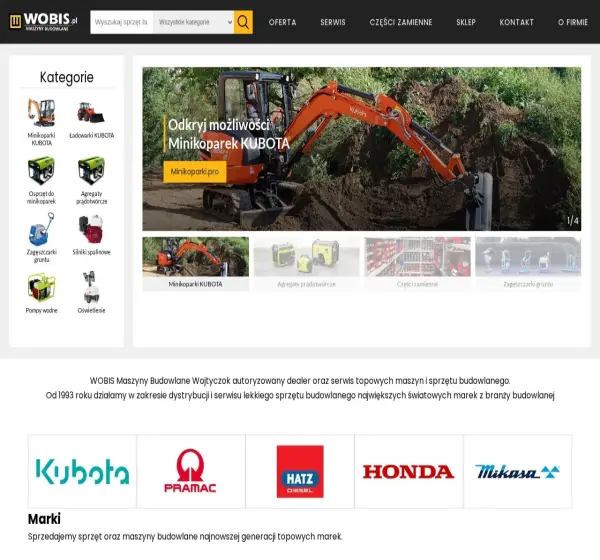Click the Hatz Diesel brand logo
This screenshot has height=560, width=600.
click(300, 471)
